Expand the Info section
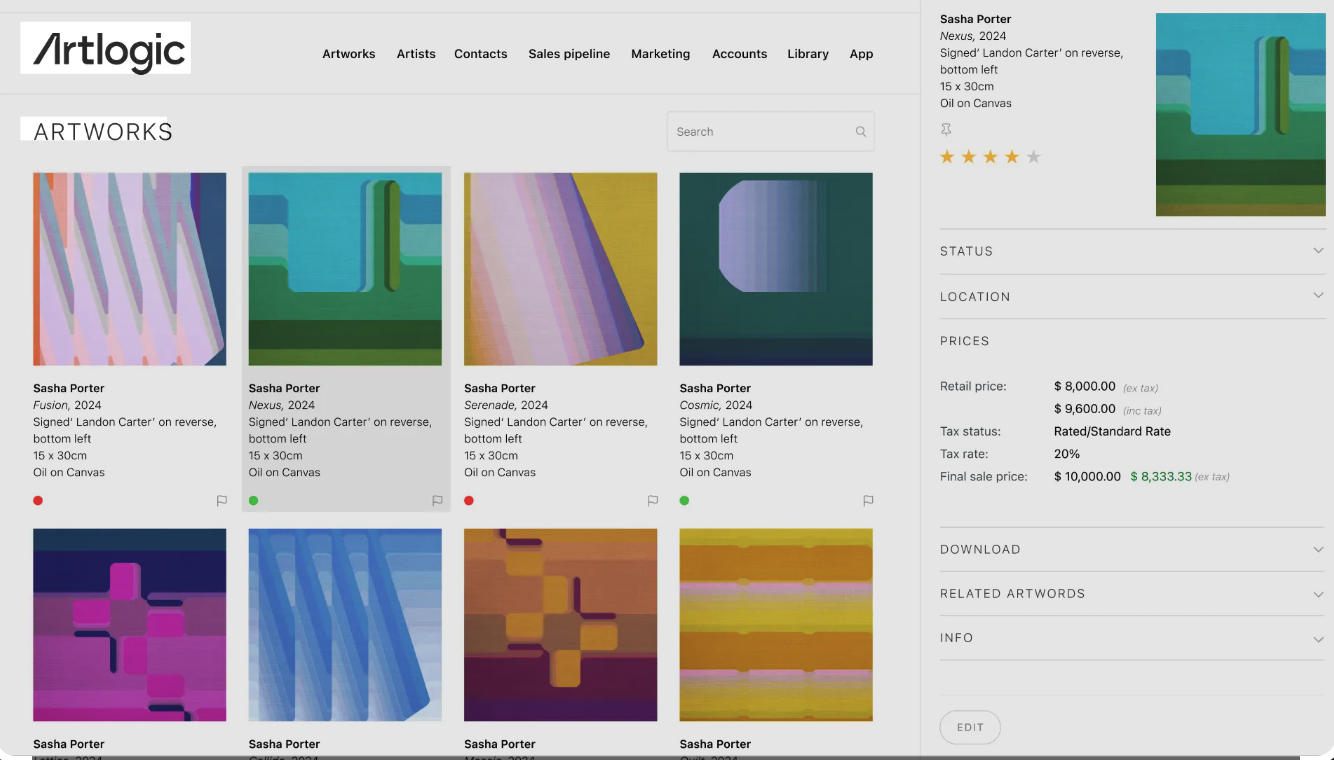Screen dimensions: 1334x760 click(1132, 638)
